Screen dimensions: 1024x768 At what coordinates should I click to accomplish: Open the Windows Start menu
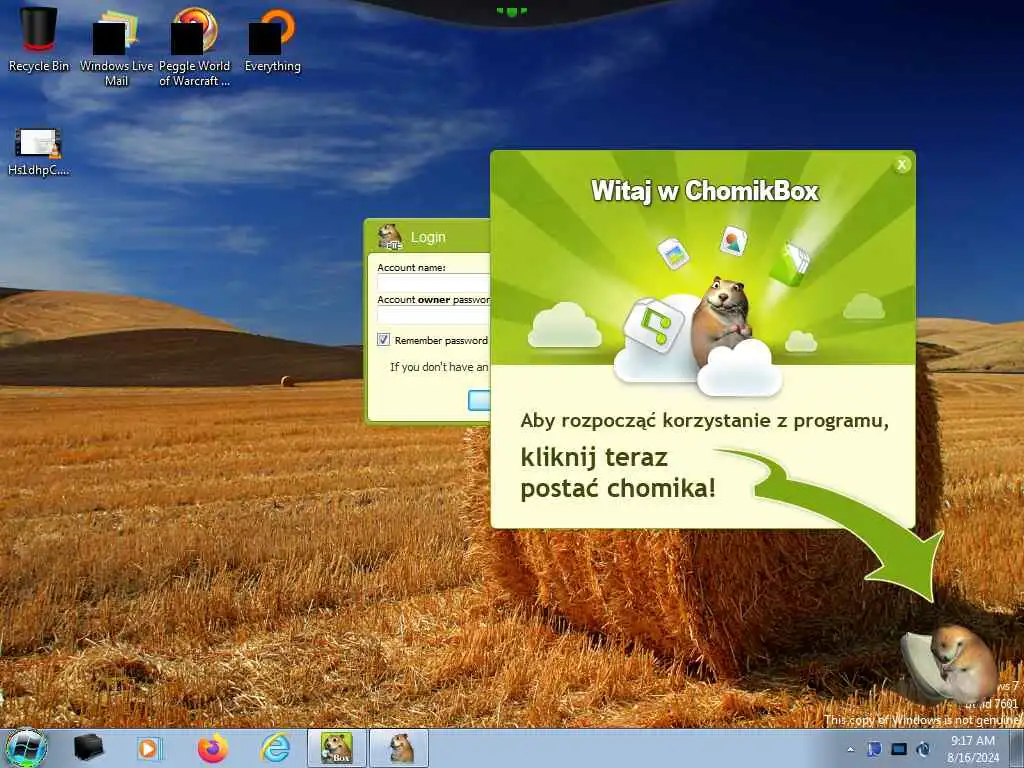[x=26, y=748]
